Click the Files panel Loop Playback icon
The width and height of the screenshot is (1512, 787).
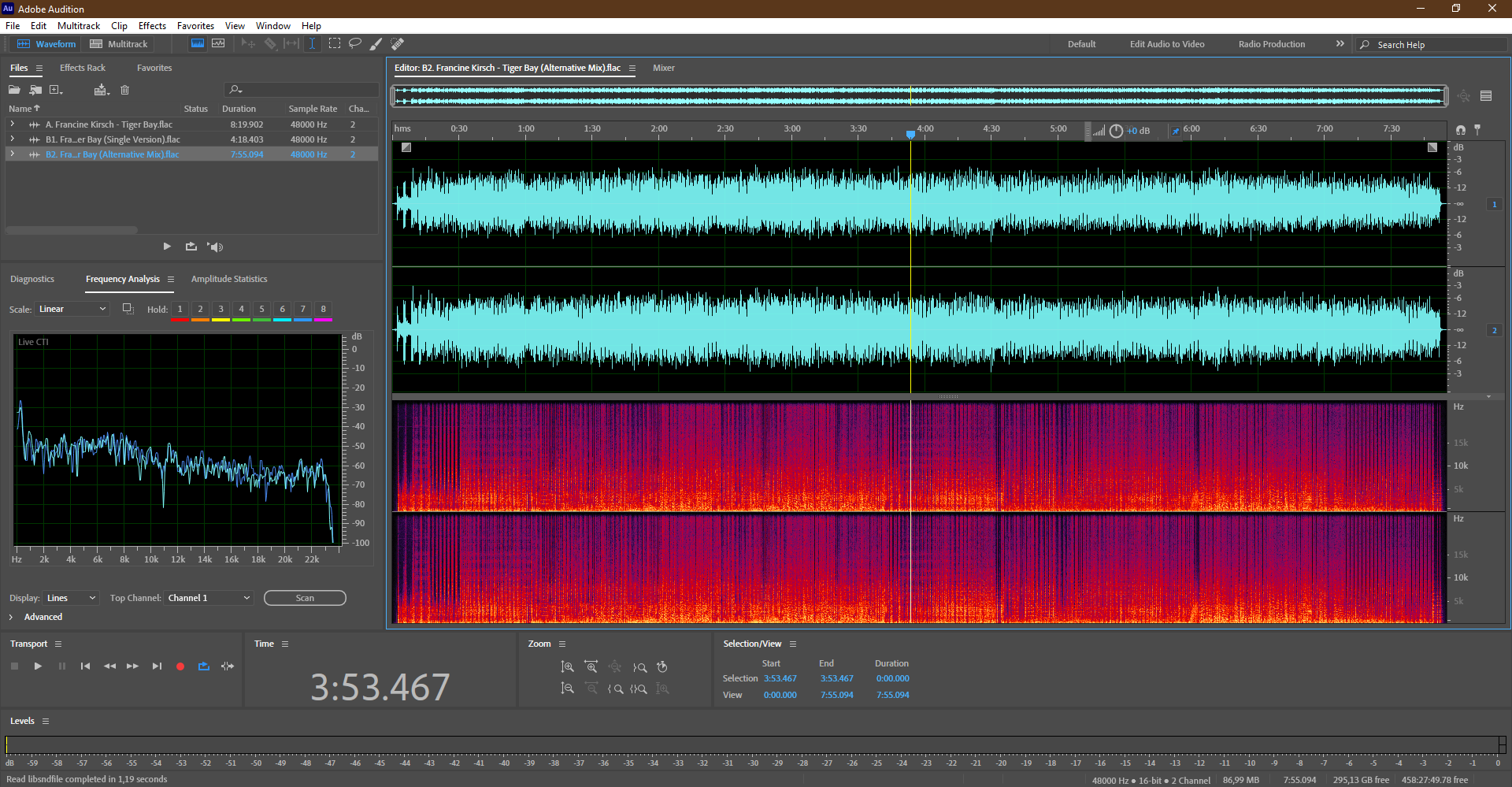(191, 247)
